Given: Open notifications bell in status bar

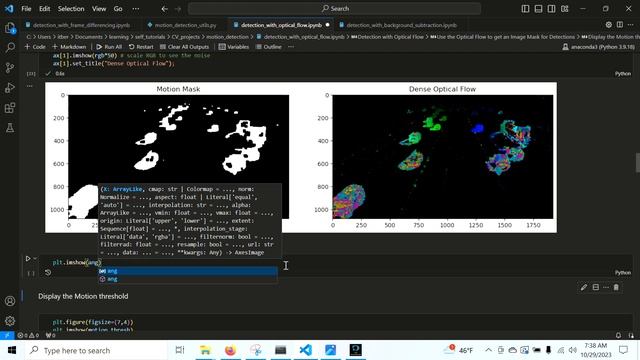Looking at the screenshot, I should click(618, 335).
